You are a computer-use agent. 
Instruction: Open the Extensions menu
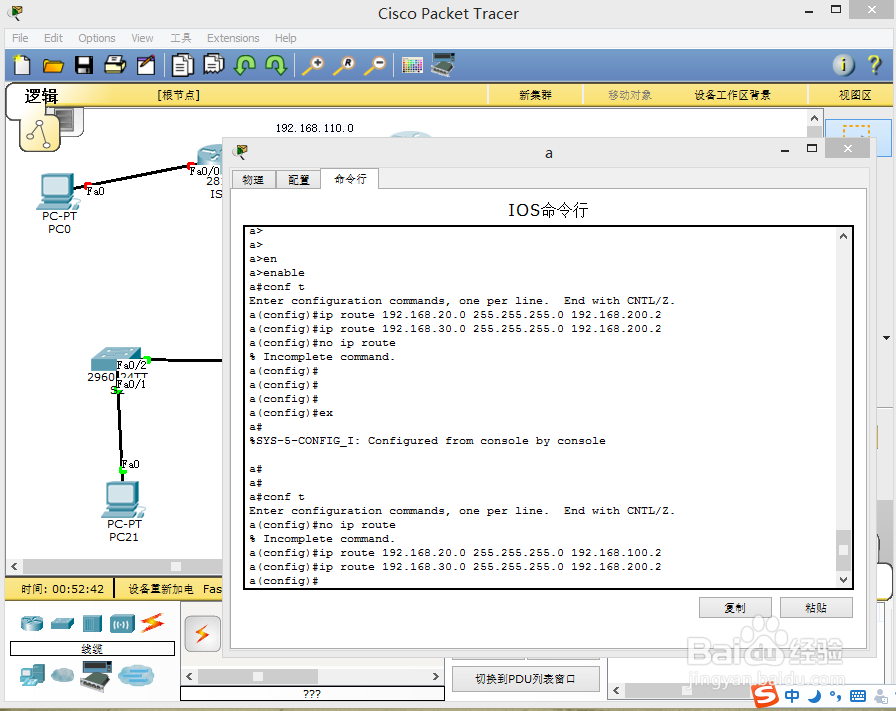[233, 38]
